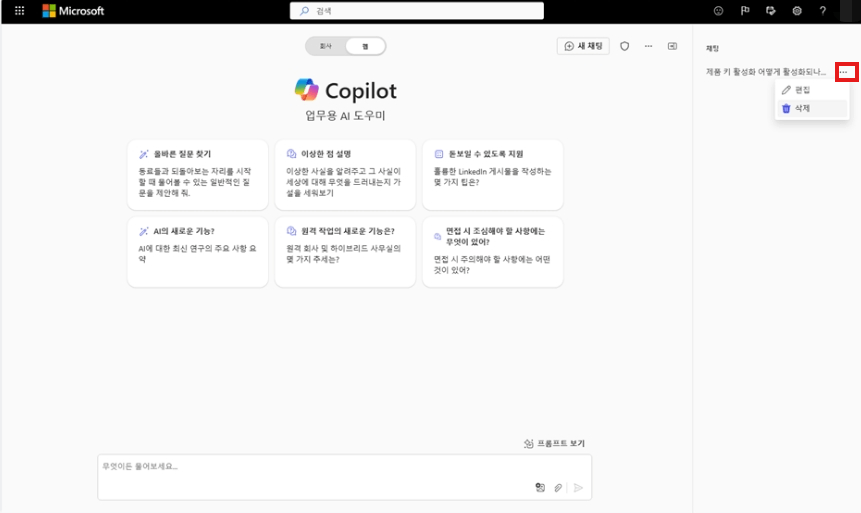Click the chat reply arrow icon in header
Screen dimensions: 861x513
[770, 10]
